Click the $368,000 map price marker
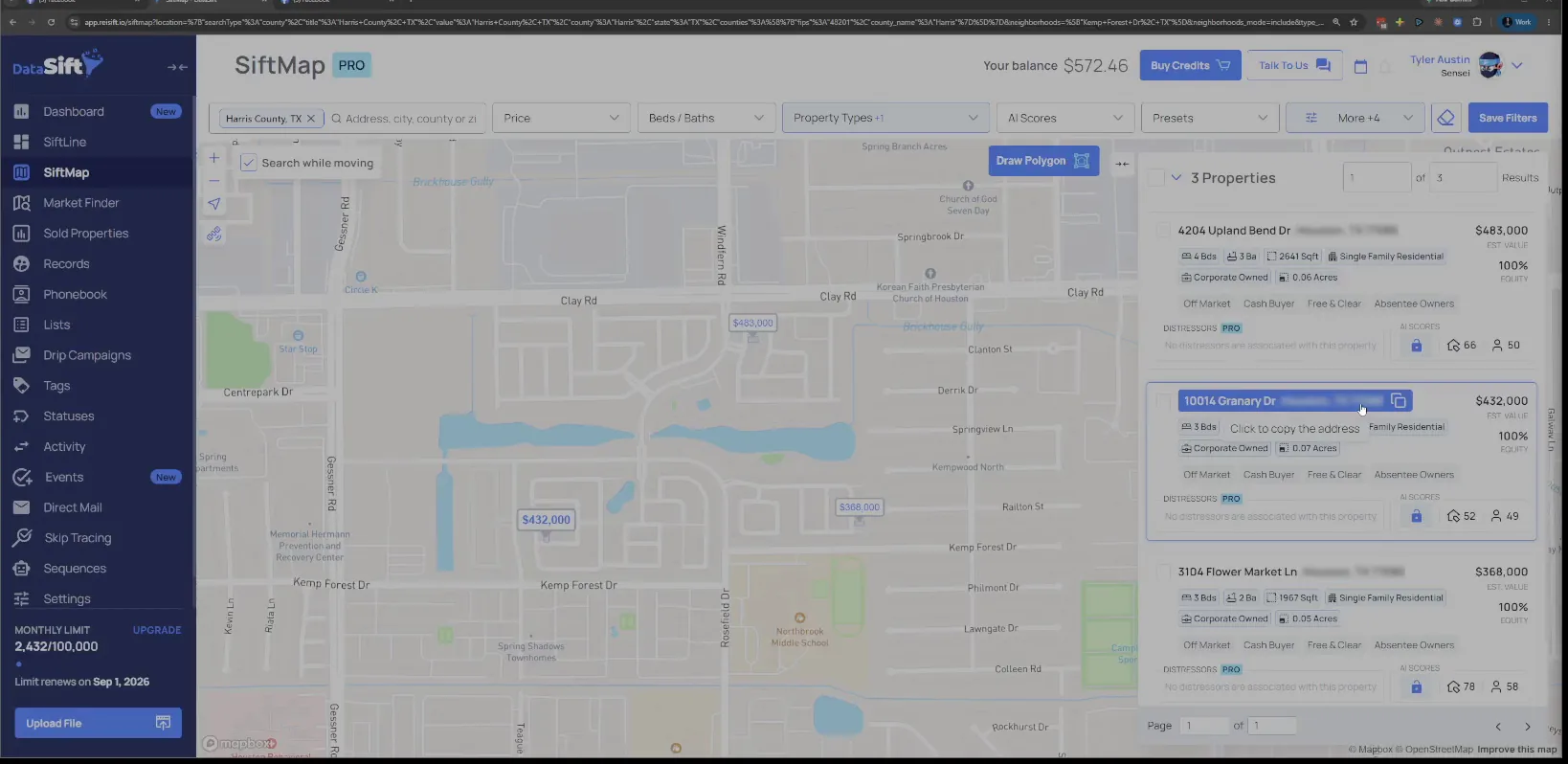 859,507
